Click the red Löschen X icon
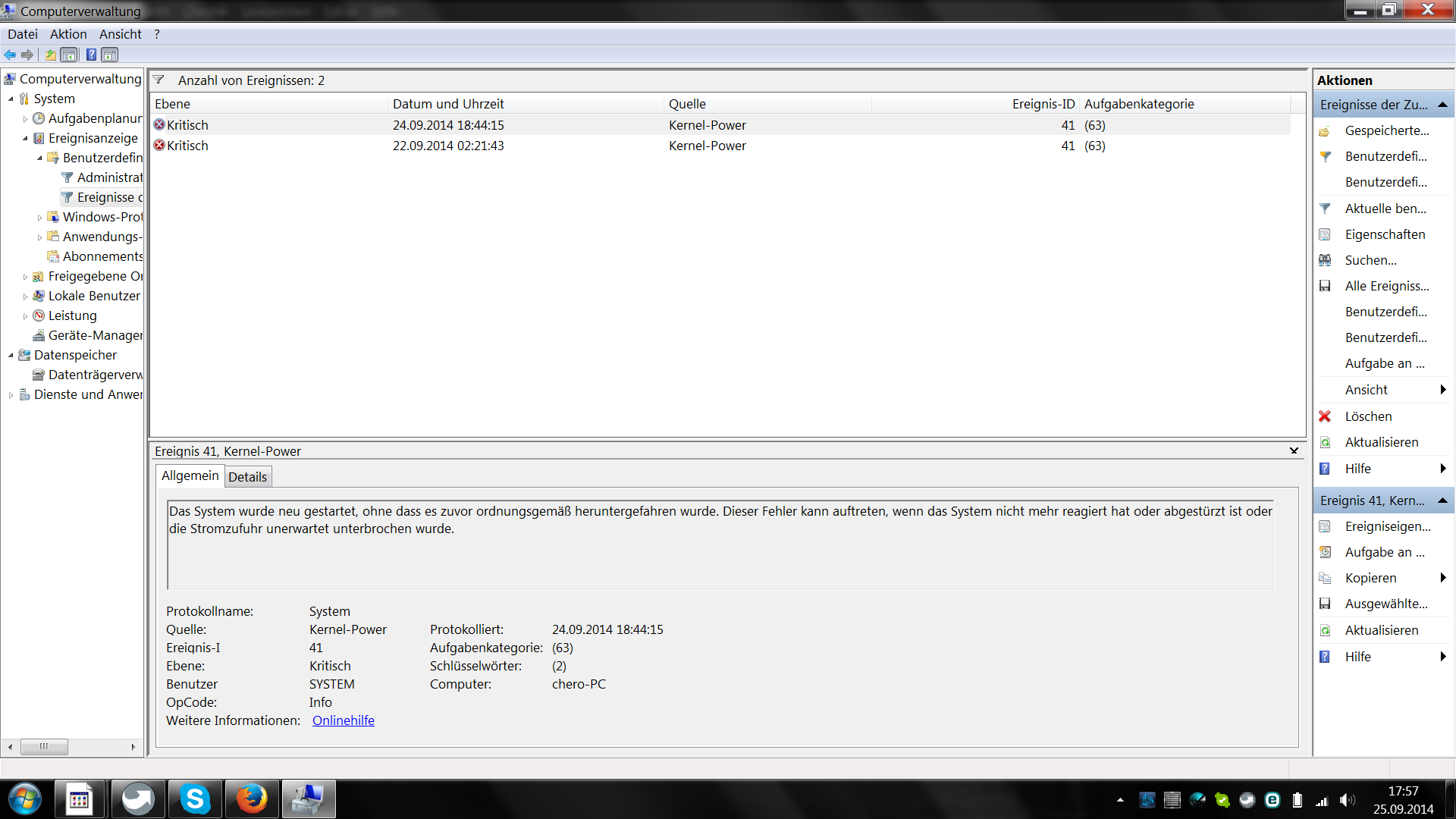 [1325, 416]
